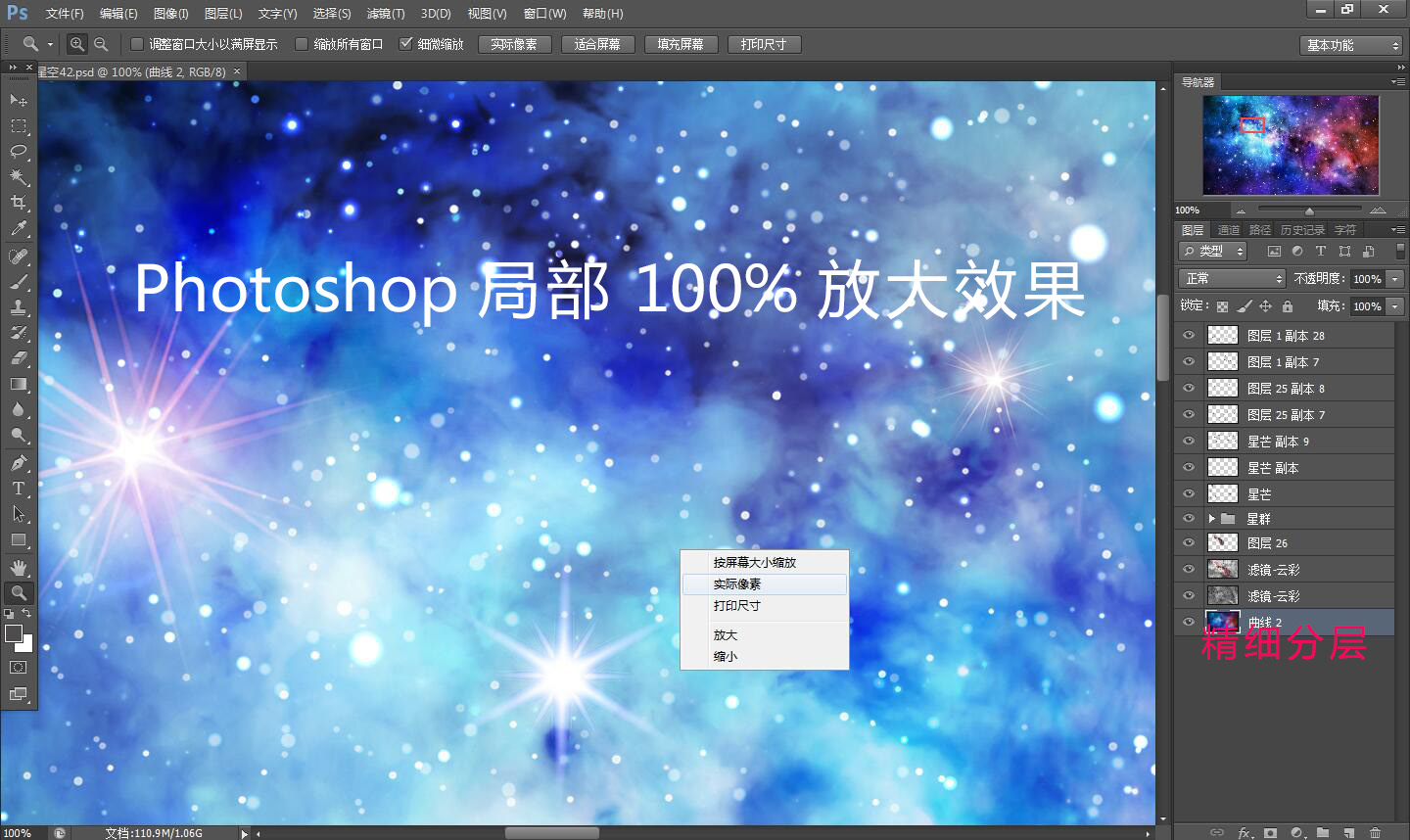Select the Spot Healing Brush tool
The height and width of the screenshot is (840, 1410).
coord(19,257)
